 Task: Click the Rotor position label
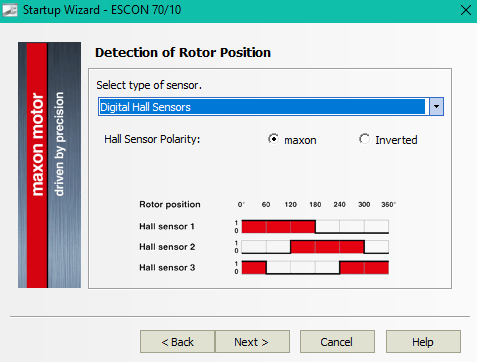170,204
